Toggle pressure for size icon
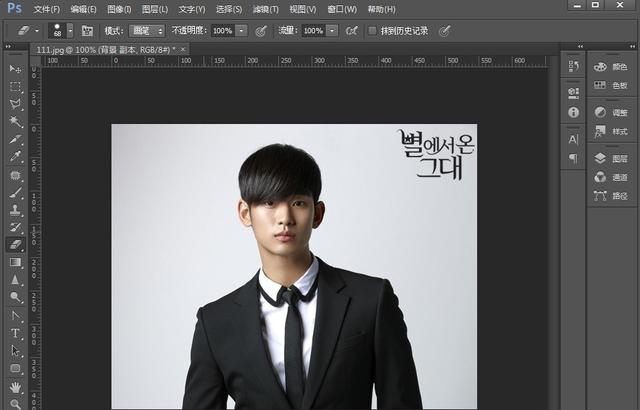 444,31
